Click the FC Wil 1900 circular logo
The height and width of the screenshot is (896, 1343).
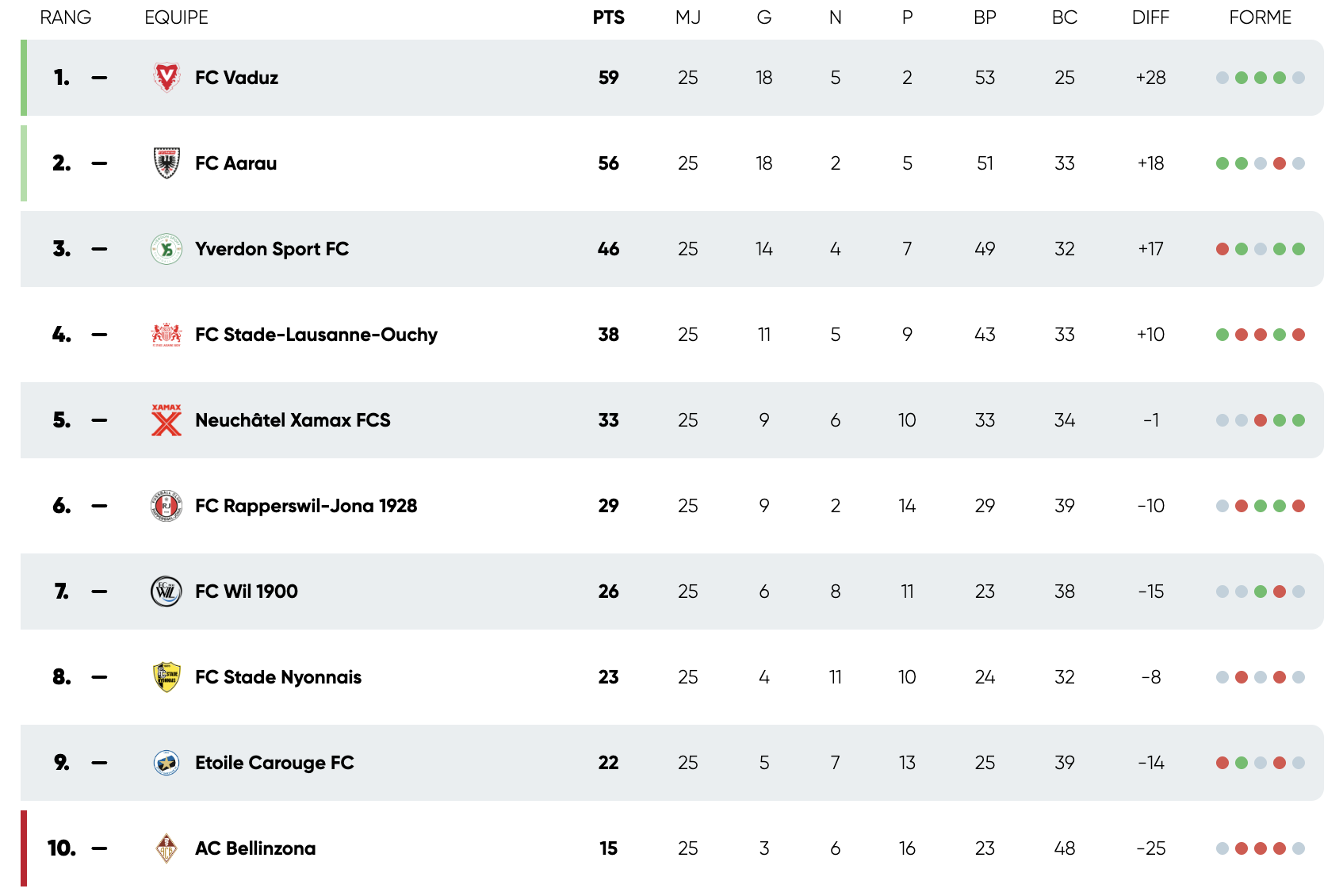pyautogui.click(x=166, y=592)
